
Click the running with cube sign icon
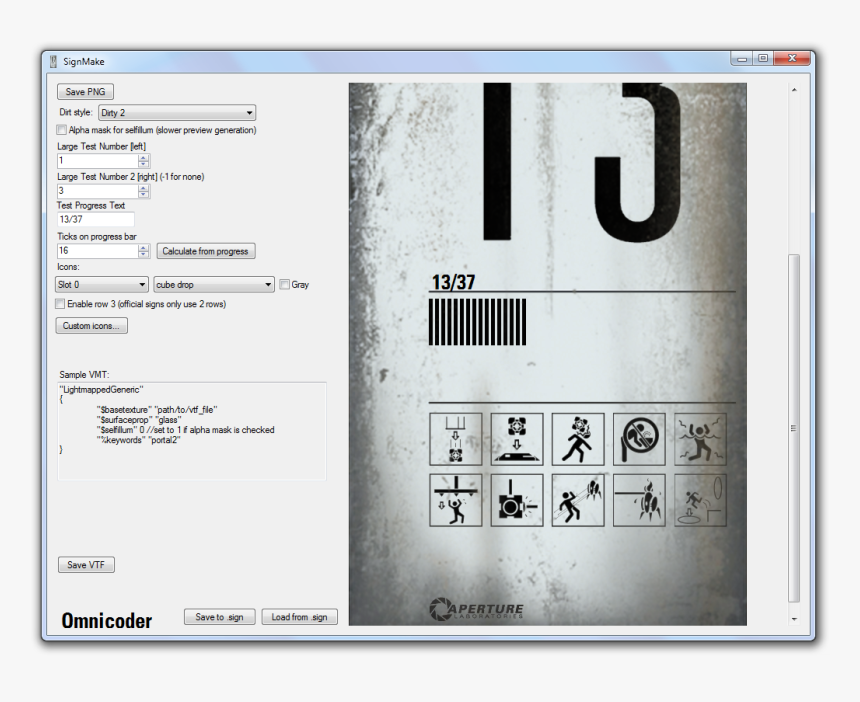coord(578,439)
